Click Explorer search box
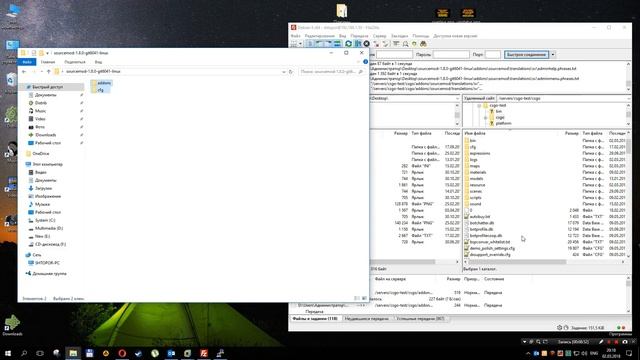This screenshot has height=360, width=640. [x=331, y=71]
